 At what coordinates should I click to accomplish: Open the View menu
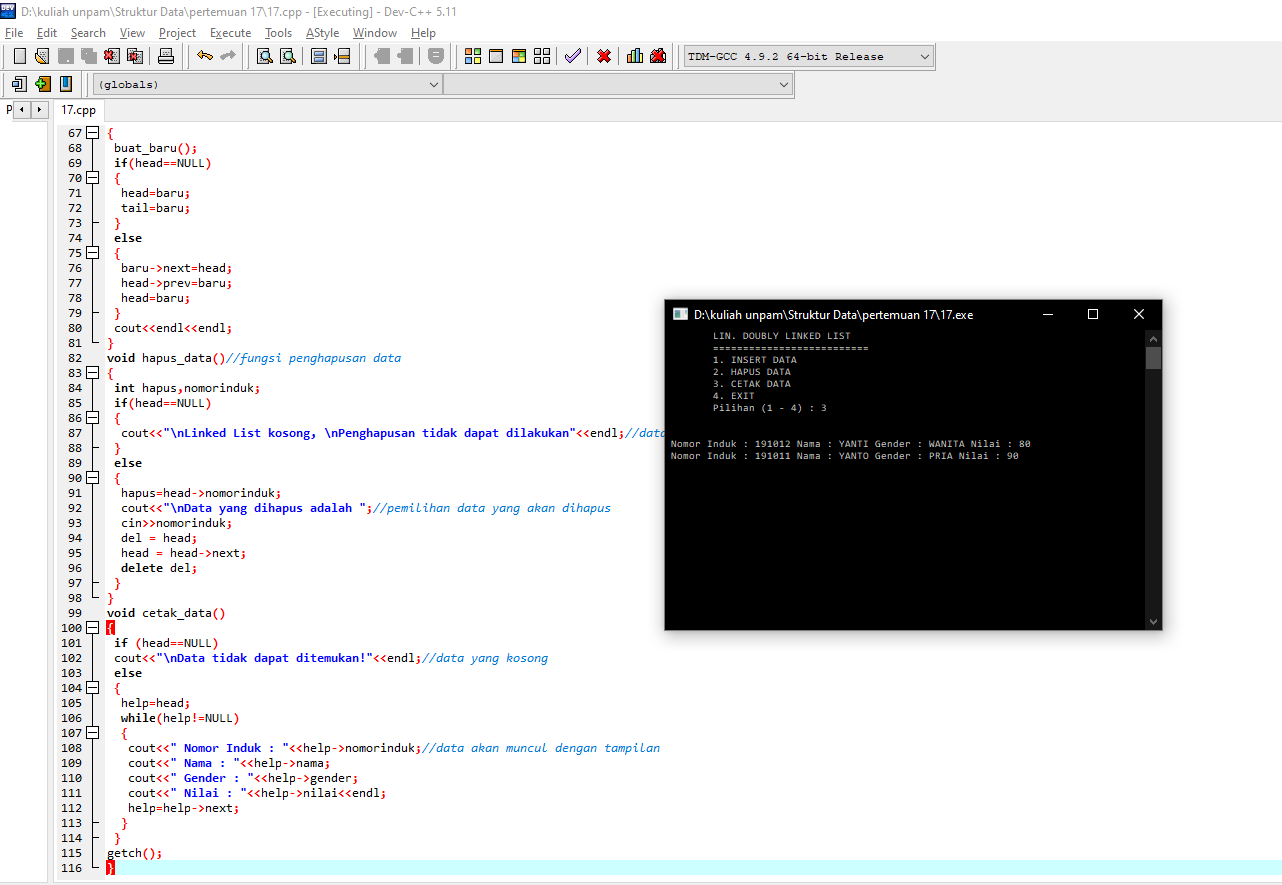132,33
